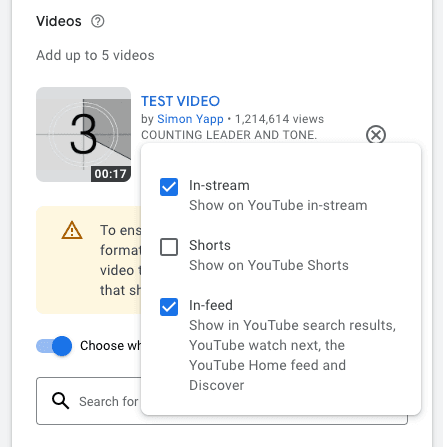443x447 pixels.
Task: Open the TEST VIDEO title link
Action: click(x=180, y=101)
